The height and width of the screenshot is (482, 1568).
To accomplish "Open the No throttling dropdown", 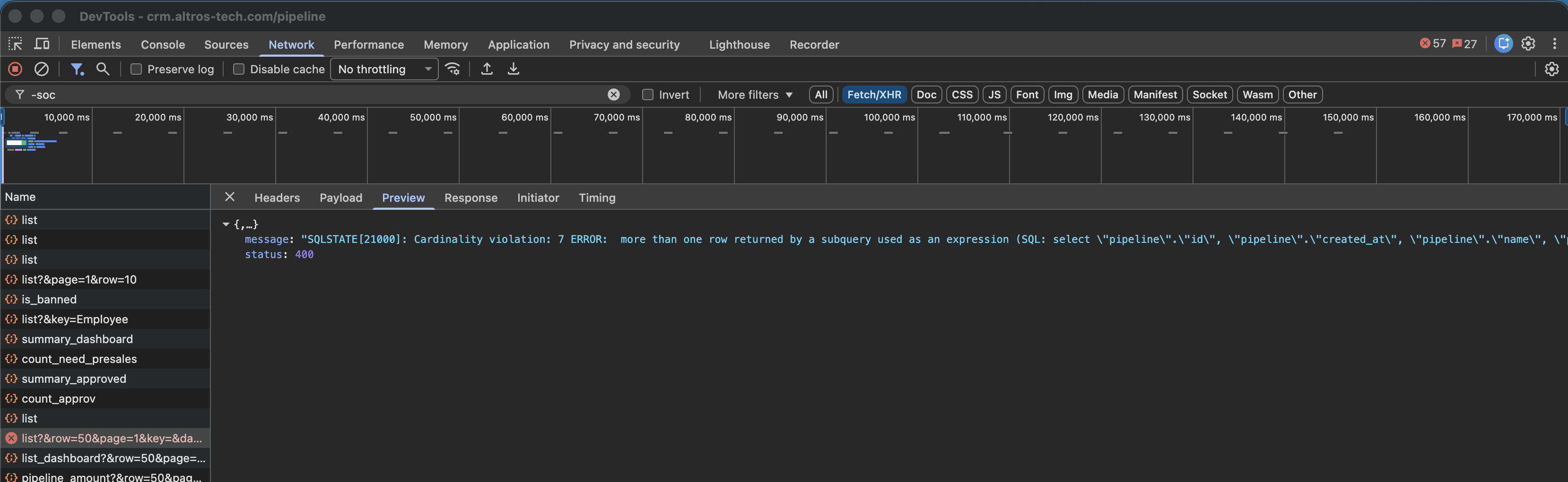I will 384,69.
